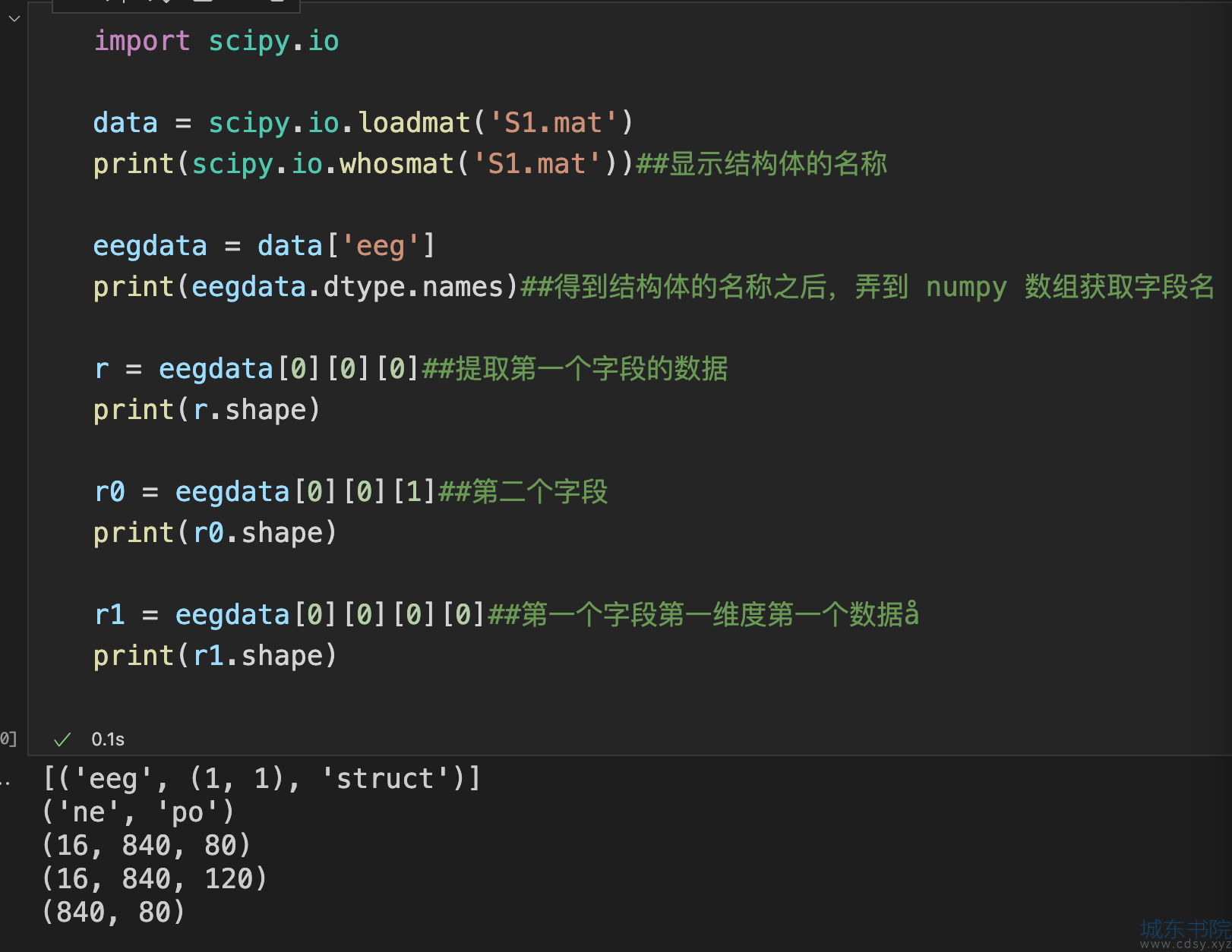Viewport: 1232px width, 952px height.
Task: Click the green execution success checkmark
Action: (x=63, y=739)
